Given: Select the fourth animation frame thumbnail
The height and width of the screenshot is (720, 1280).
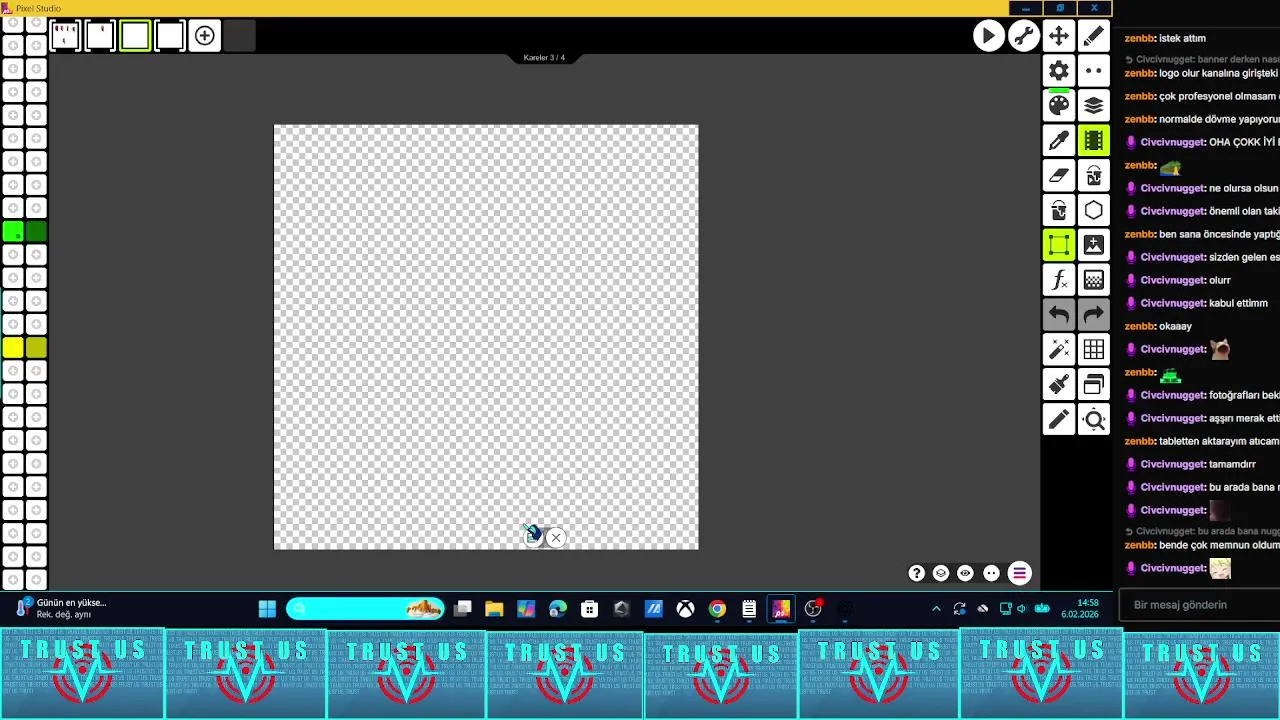Looking at the screenshot, I should [x=170, y=36].
